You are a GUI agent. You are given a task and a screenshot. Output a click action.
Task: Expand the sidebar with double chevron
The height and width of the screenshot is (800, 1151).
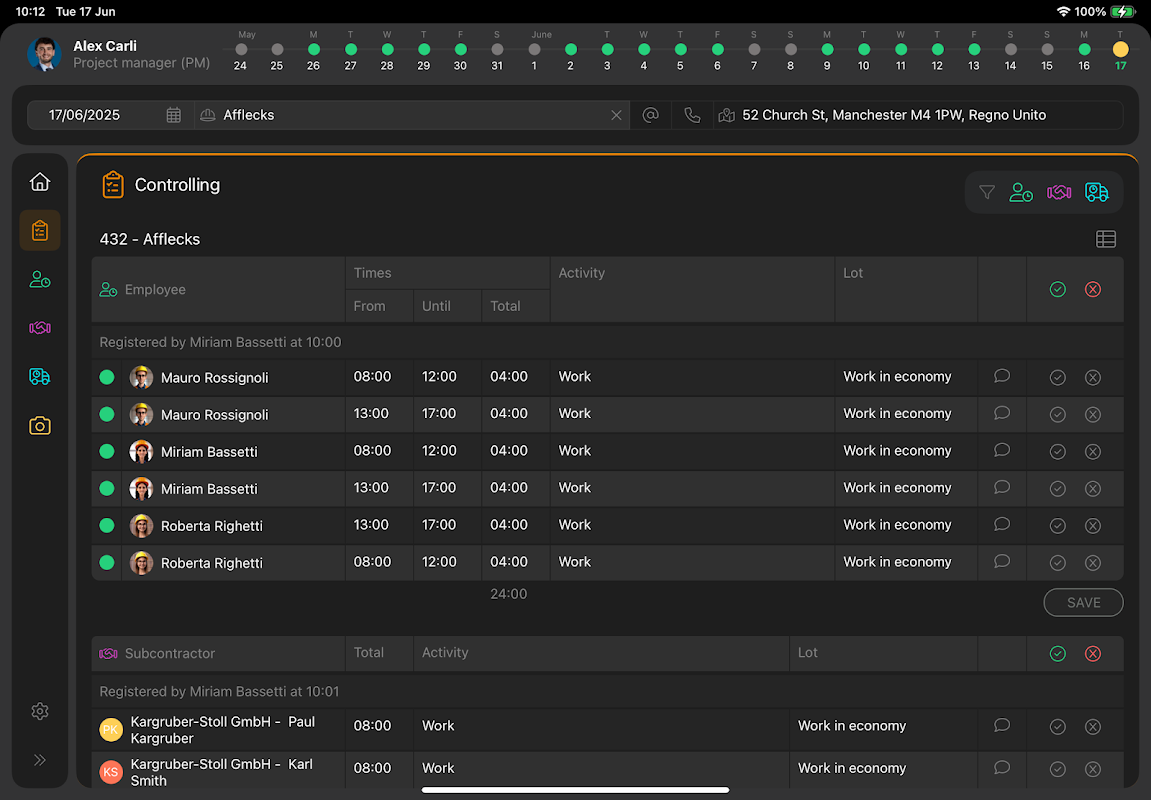(x=40, y=760)
